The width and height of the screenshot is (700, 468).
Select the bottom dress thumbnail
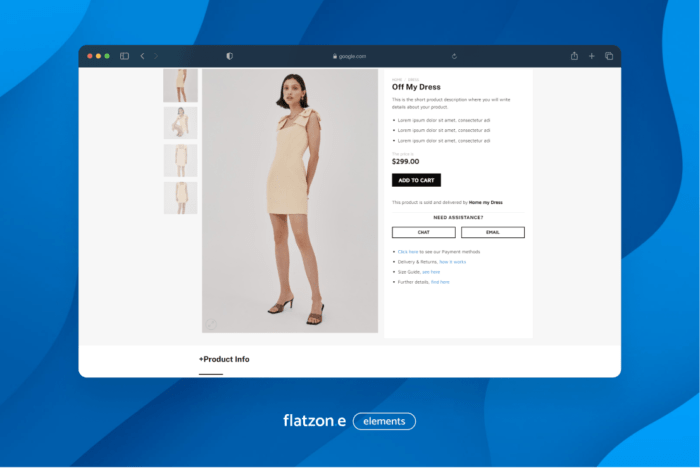click(x=180, y=196)
